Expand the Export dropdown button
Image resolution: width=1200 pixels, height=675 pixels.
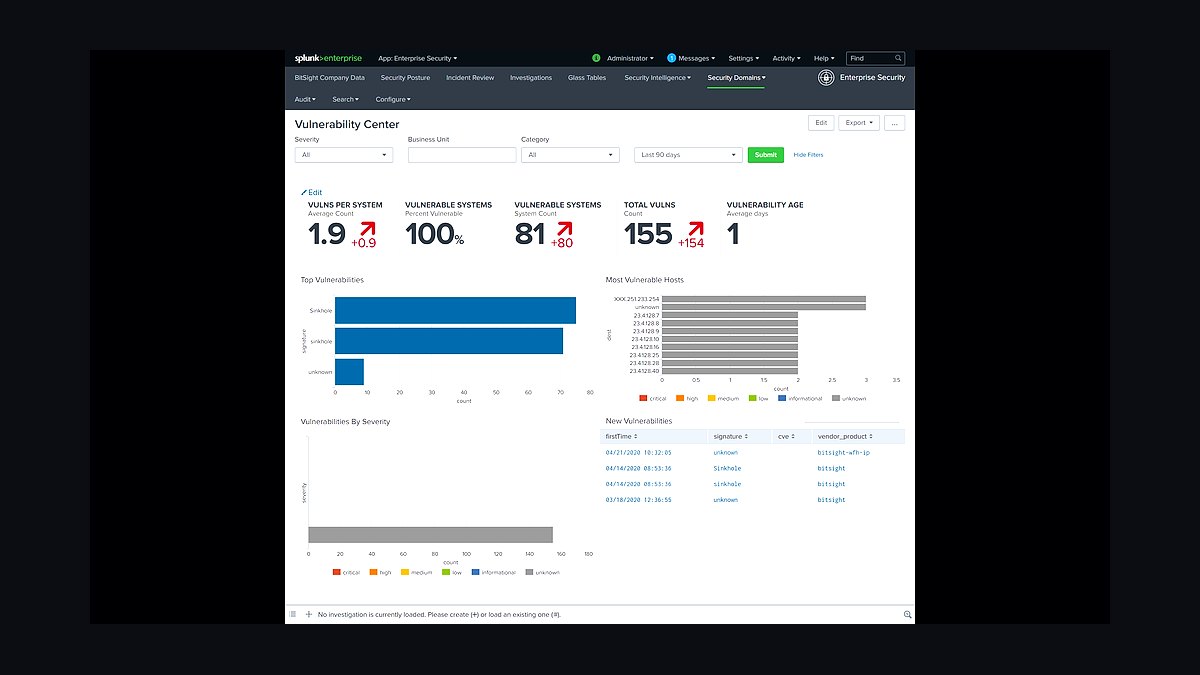[858, 123]
